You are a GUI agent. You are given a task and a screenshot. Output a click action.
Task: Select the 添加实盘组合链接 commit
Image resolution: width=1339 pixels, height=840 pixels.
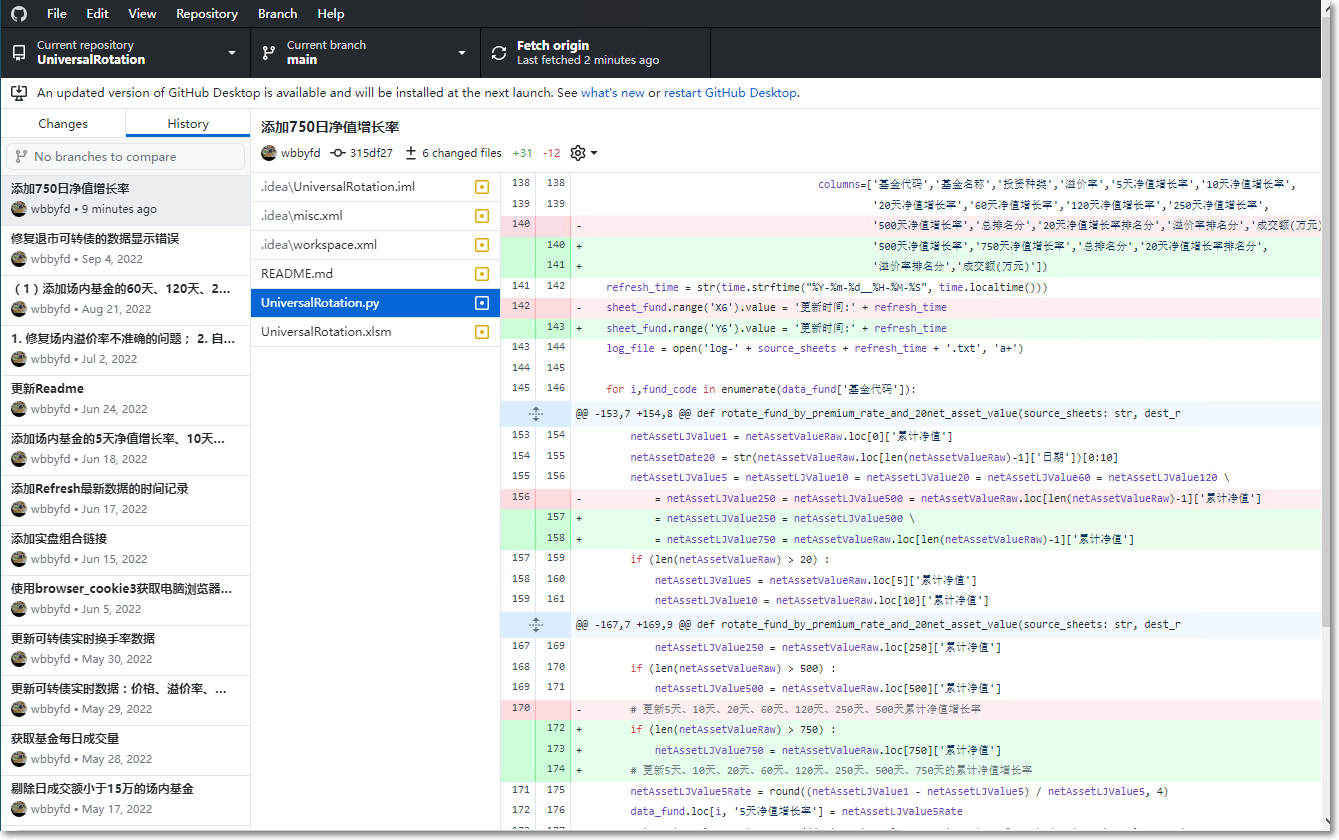point(125,548)
